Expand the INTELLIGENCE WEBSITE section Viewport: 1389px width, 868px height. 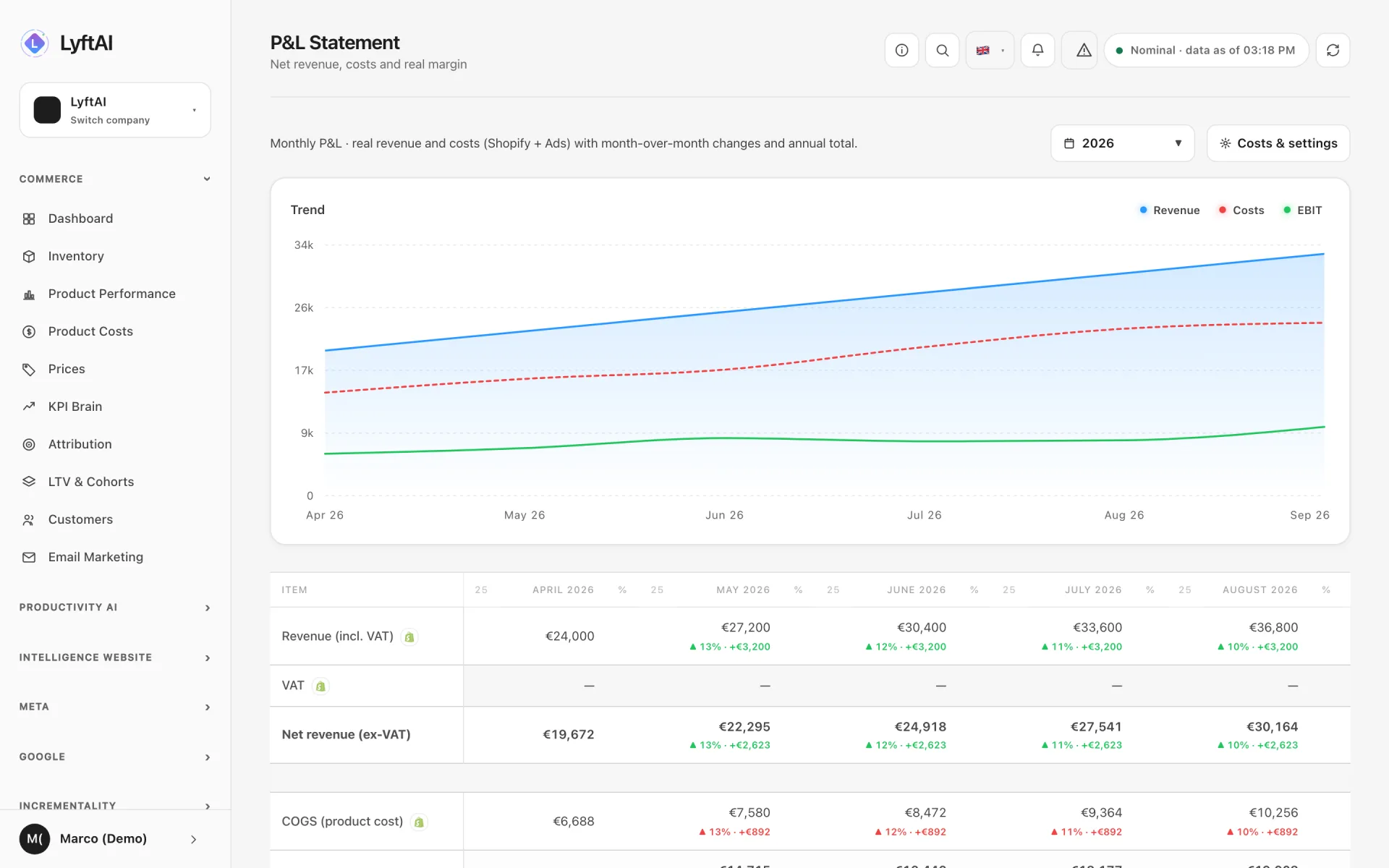tap(115, 658)
